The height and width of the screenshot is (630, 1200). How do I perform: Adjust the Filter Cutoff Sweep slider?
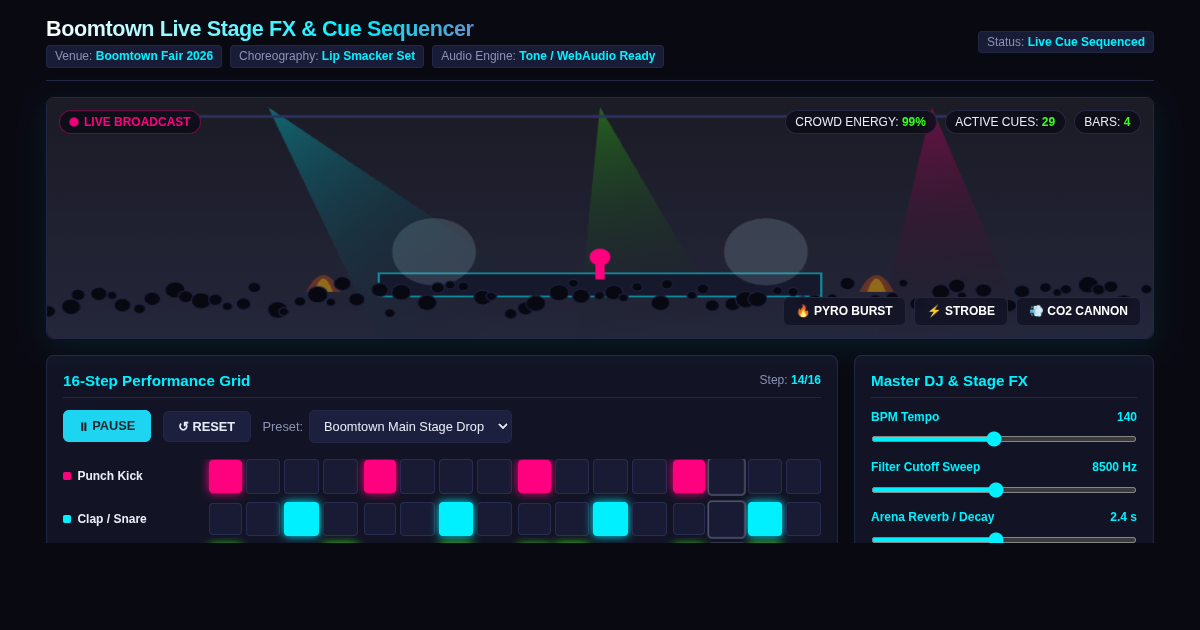pyautogui.click(x=1004, y=490)
